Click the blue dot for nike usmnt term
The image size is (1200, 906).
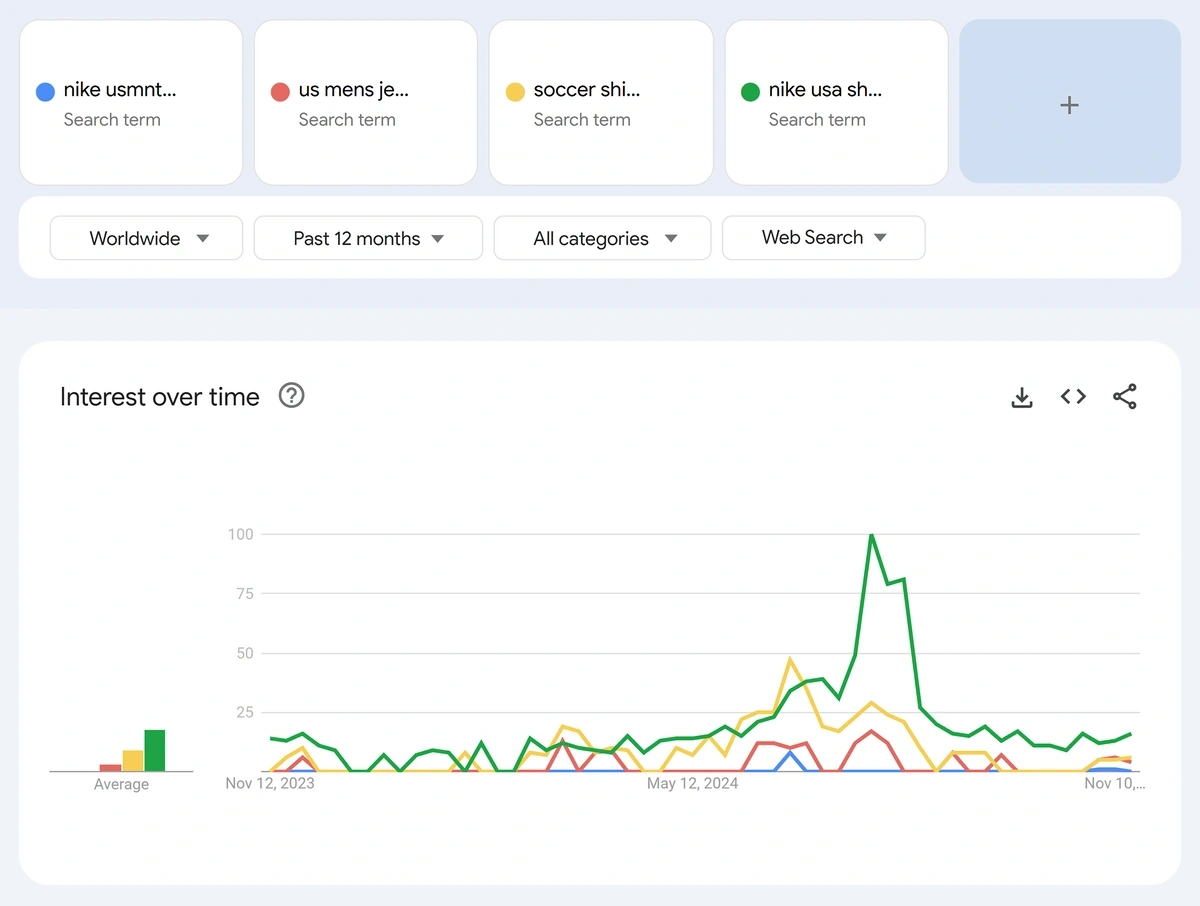click(x=45, y=91)
